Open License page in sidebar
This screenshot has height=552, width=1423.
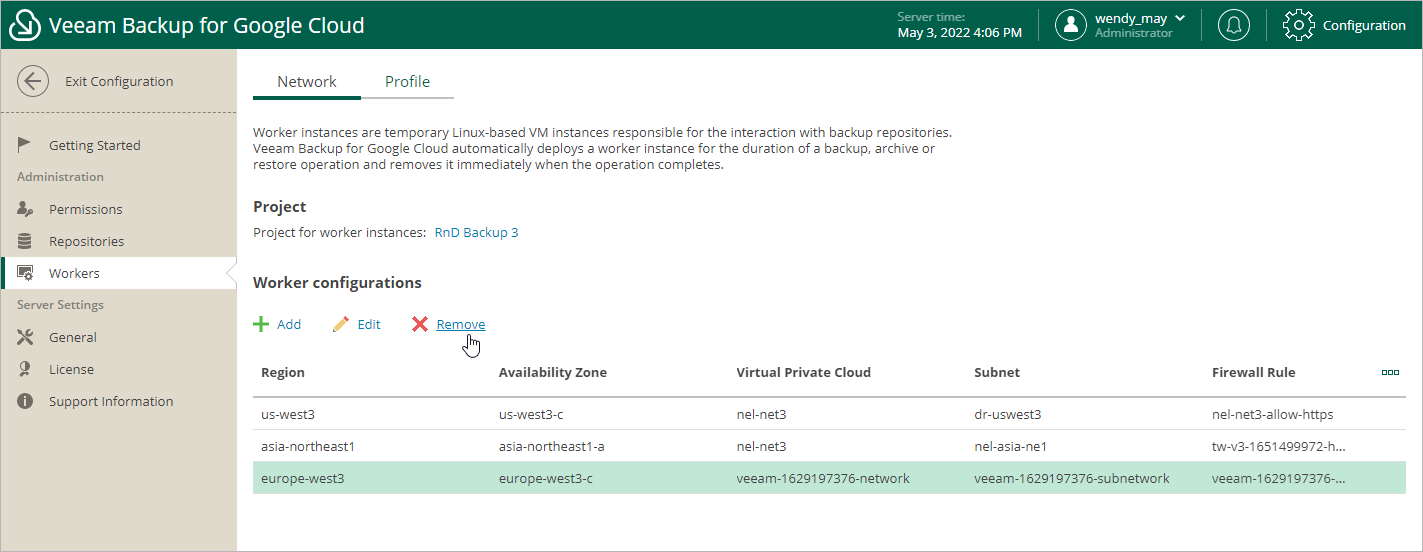71,369
